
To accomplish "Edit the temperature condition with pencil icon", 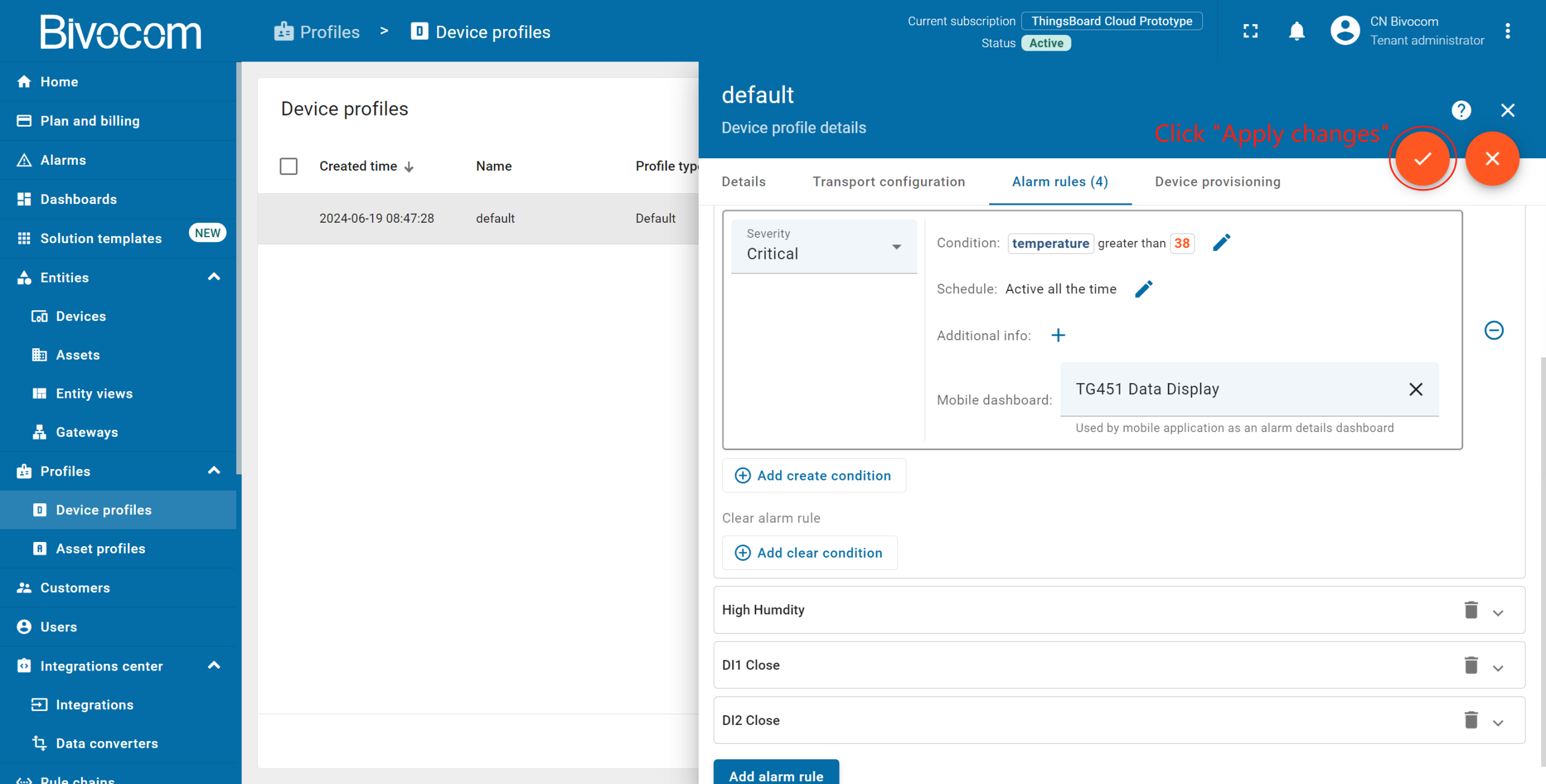I will 1221,243.
